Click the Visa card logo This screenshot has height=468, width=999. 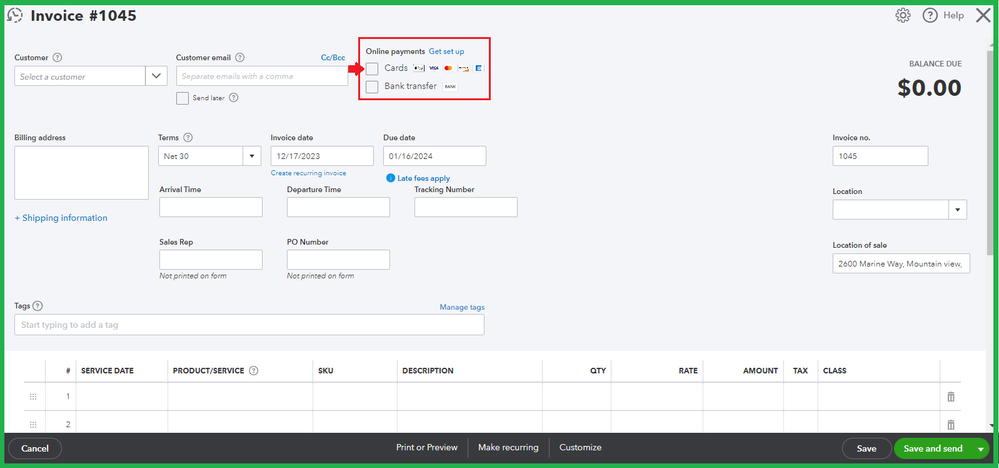tap(434, 67)
